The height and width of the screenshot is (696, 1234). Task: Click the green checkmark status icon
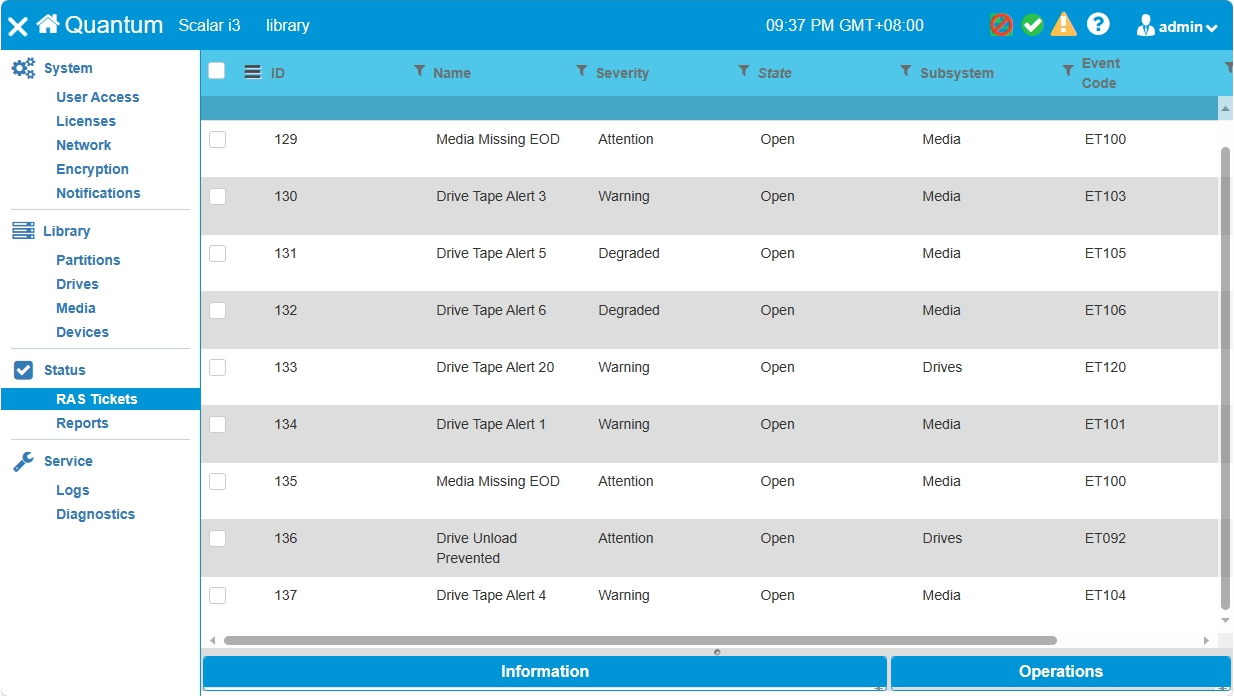1032,25
